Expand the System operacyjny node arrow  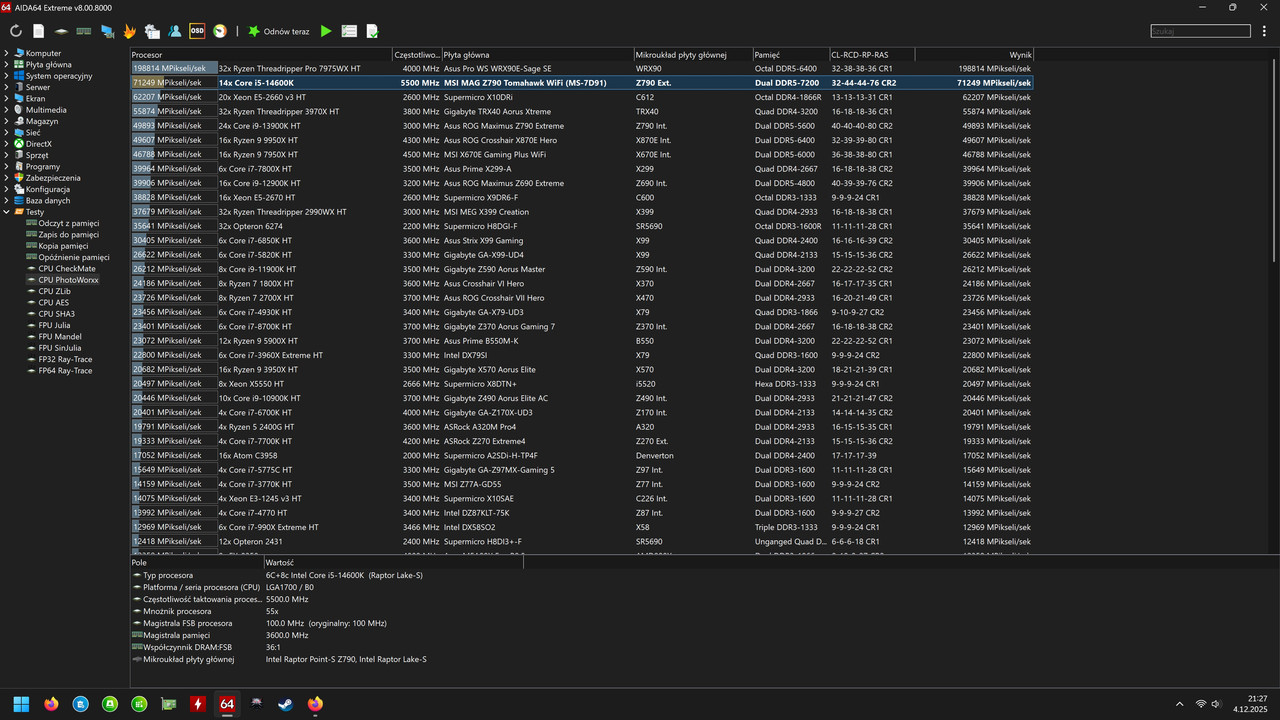tap(7, 76)
